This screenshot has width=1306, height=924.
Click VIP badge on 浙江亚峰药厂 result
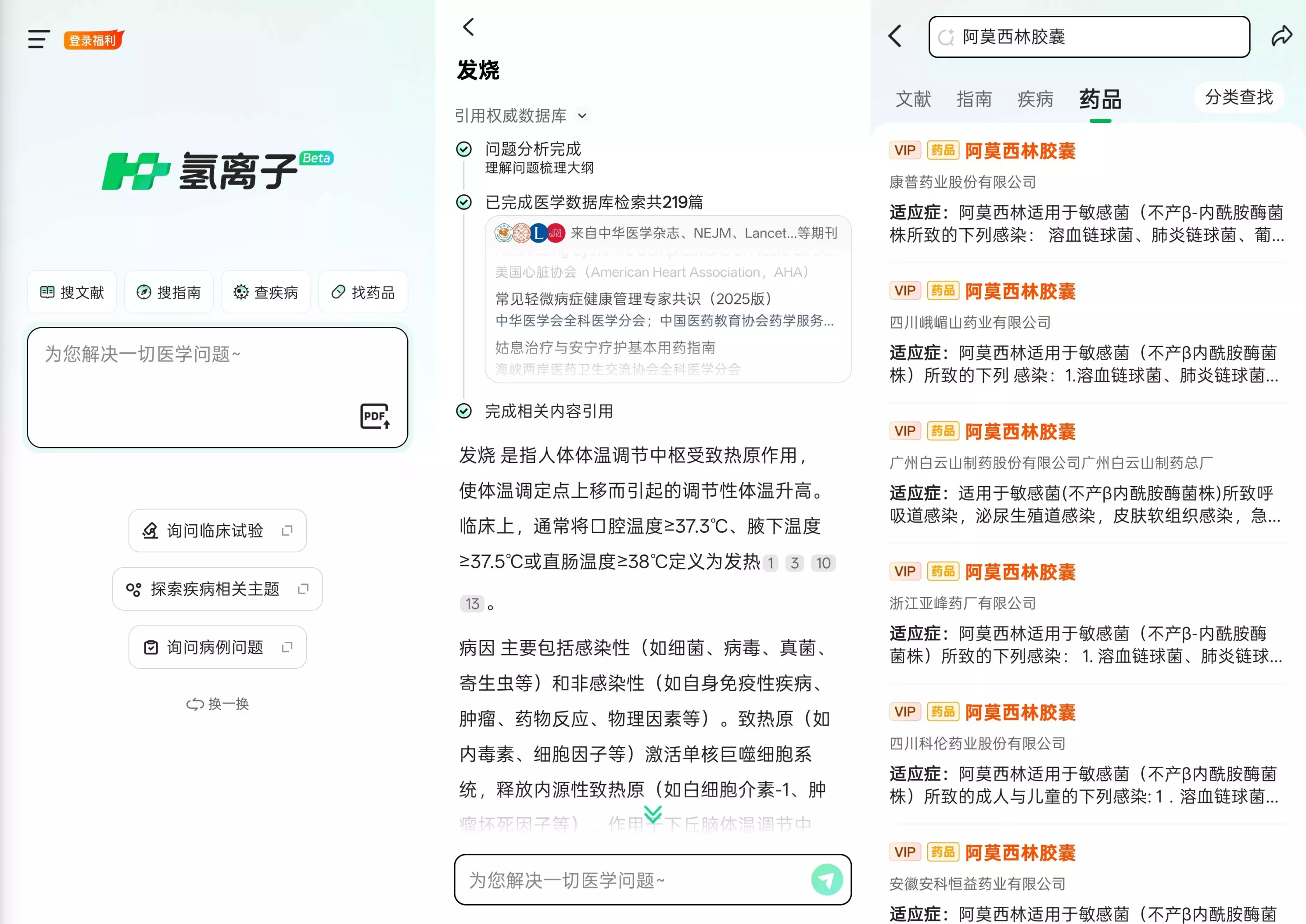[905, 571]
